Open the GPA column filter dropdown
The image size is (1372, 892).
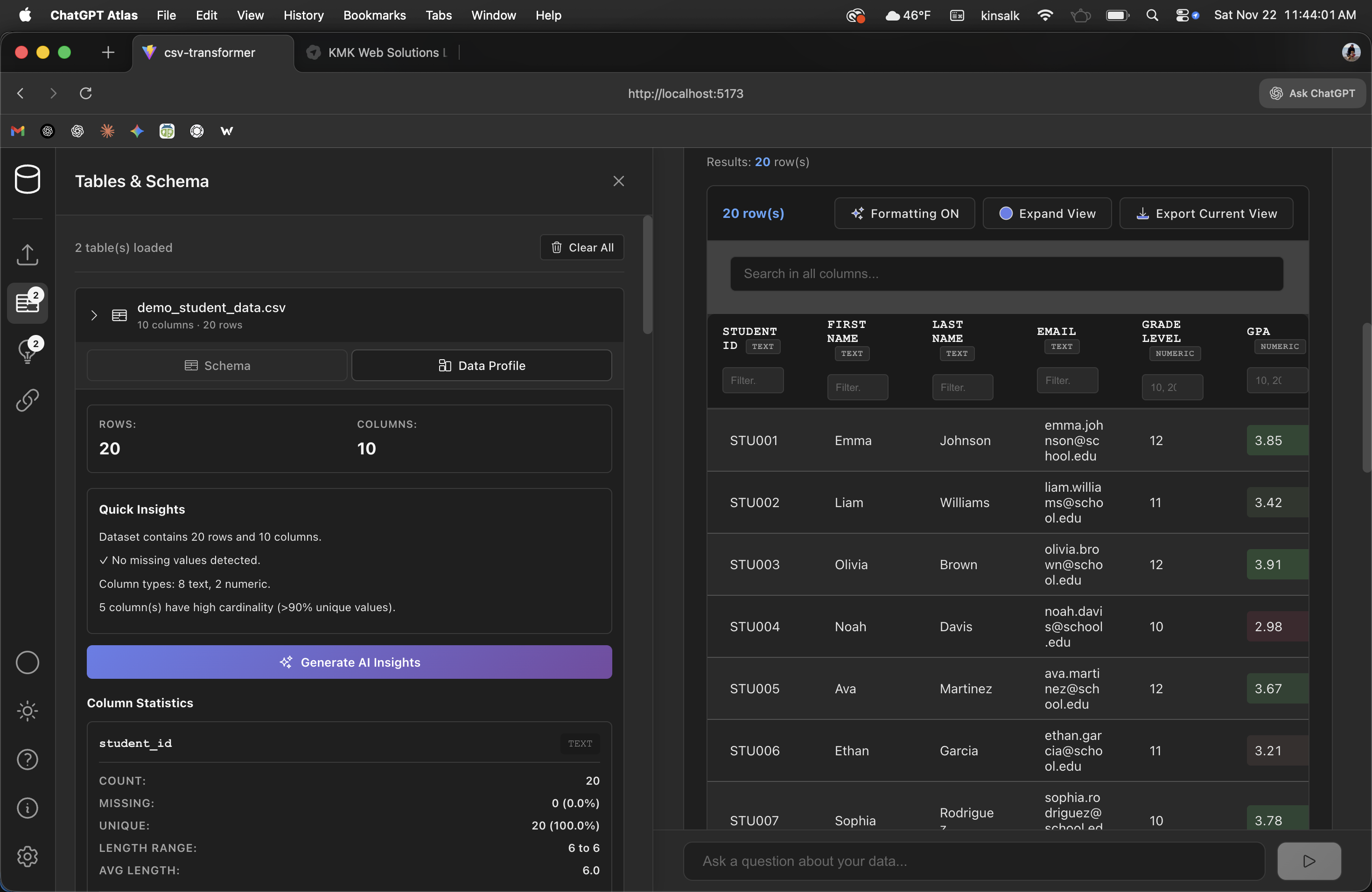coord(1276,380)
